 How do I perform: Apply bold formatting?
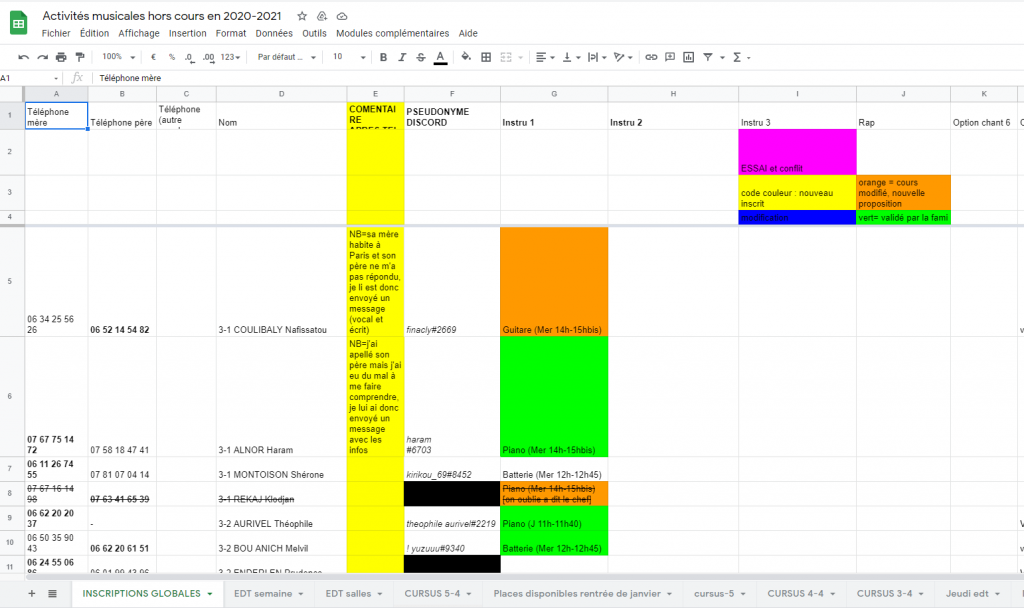tap(383, 57)
